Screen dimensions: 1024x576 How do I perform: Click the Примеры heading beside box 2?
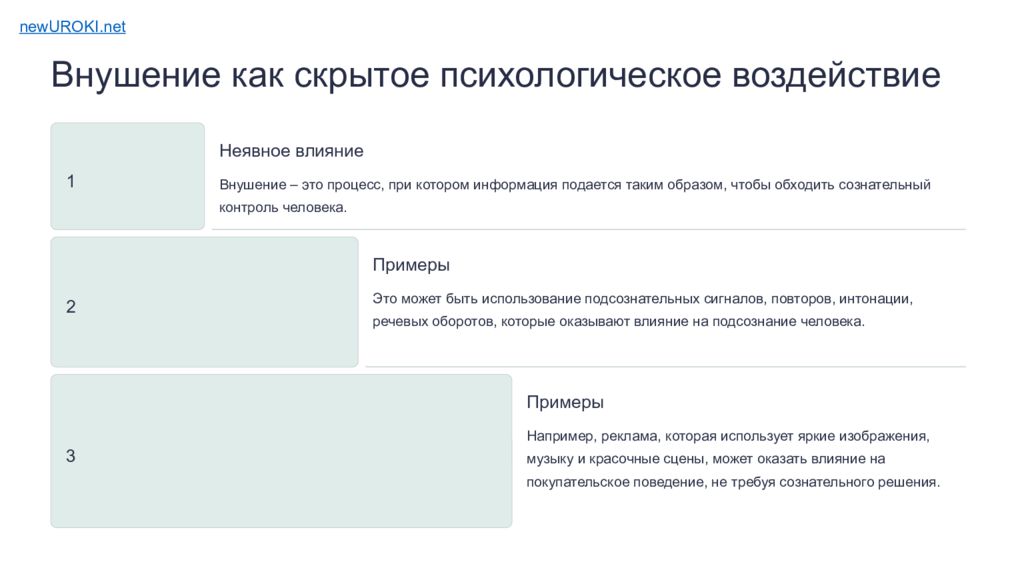411,265
